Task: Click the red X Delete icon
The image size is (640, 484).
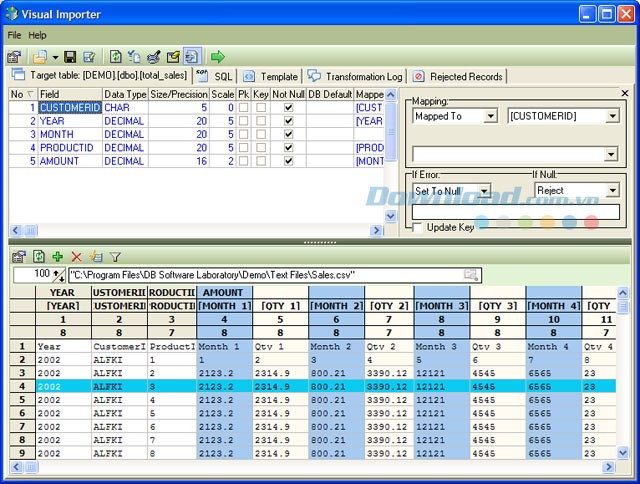Action: point(76,256)
